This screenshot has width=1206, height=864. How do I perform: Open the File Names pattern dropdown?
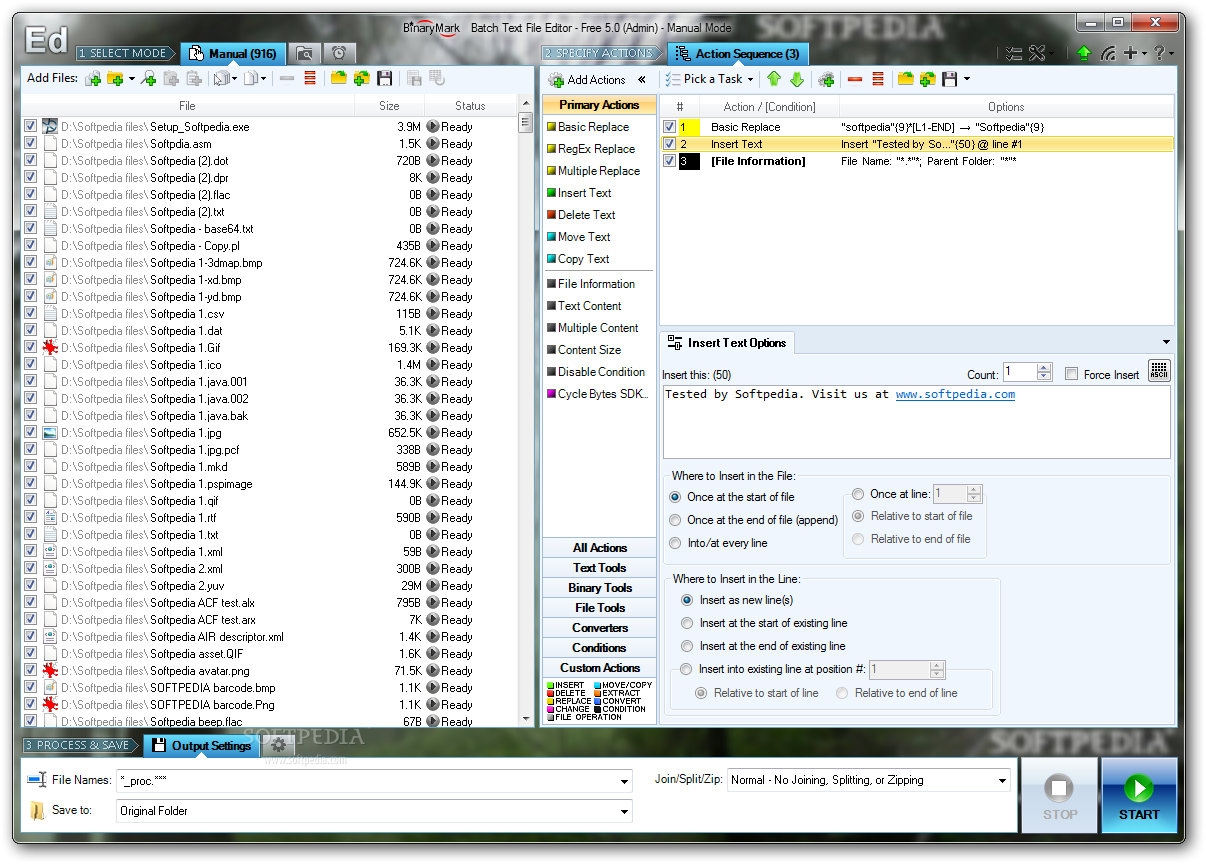(625, 782)
